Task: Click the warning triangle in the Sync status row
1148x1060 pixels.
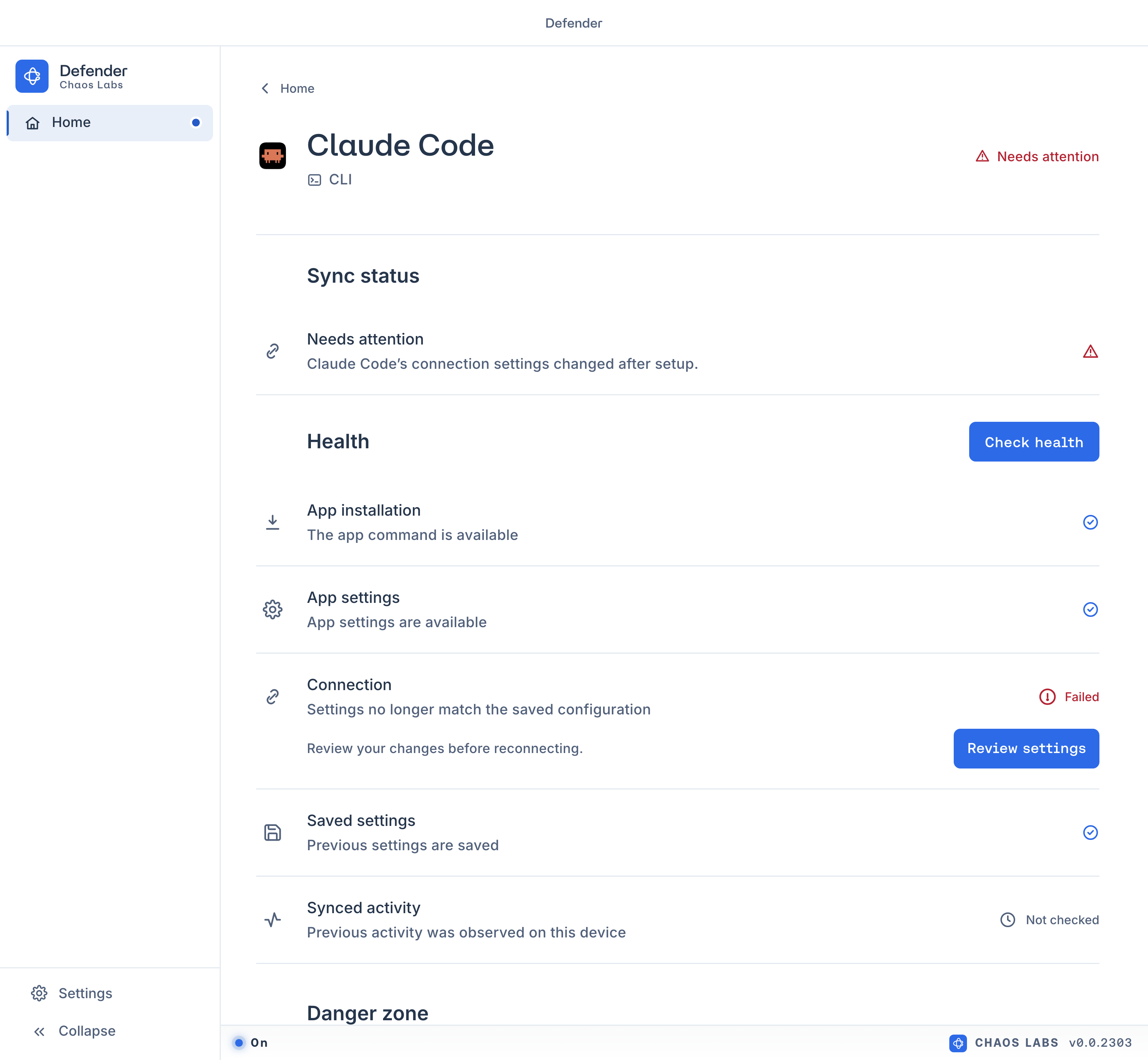Action: pos(1090,351)
